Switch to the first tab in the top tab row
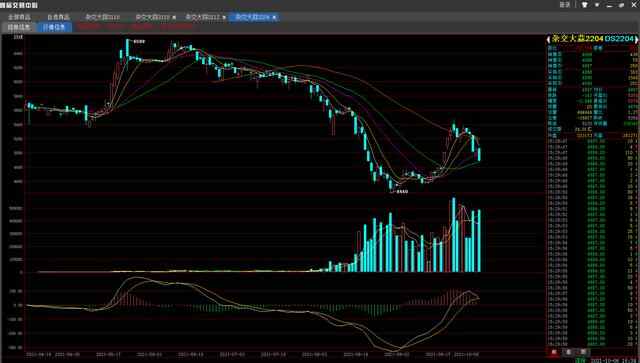640x363 pixels. click(19, 17)
